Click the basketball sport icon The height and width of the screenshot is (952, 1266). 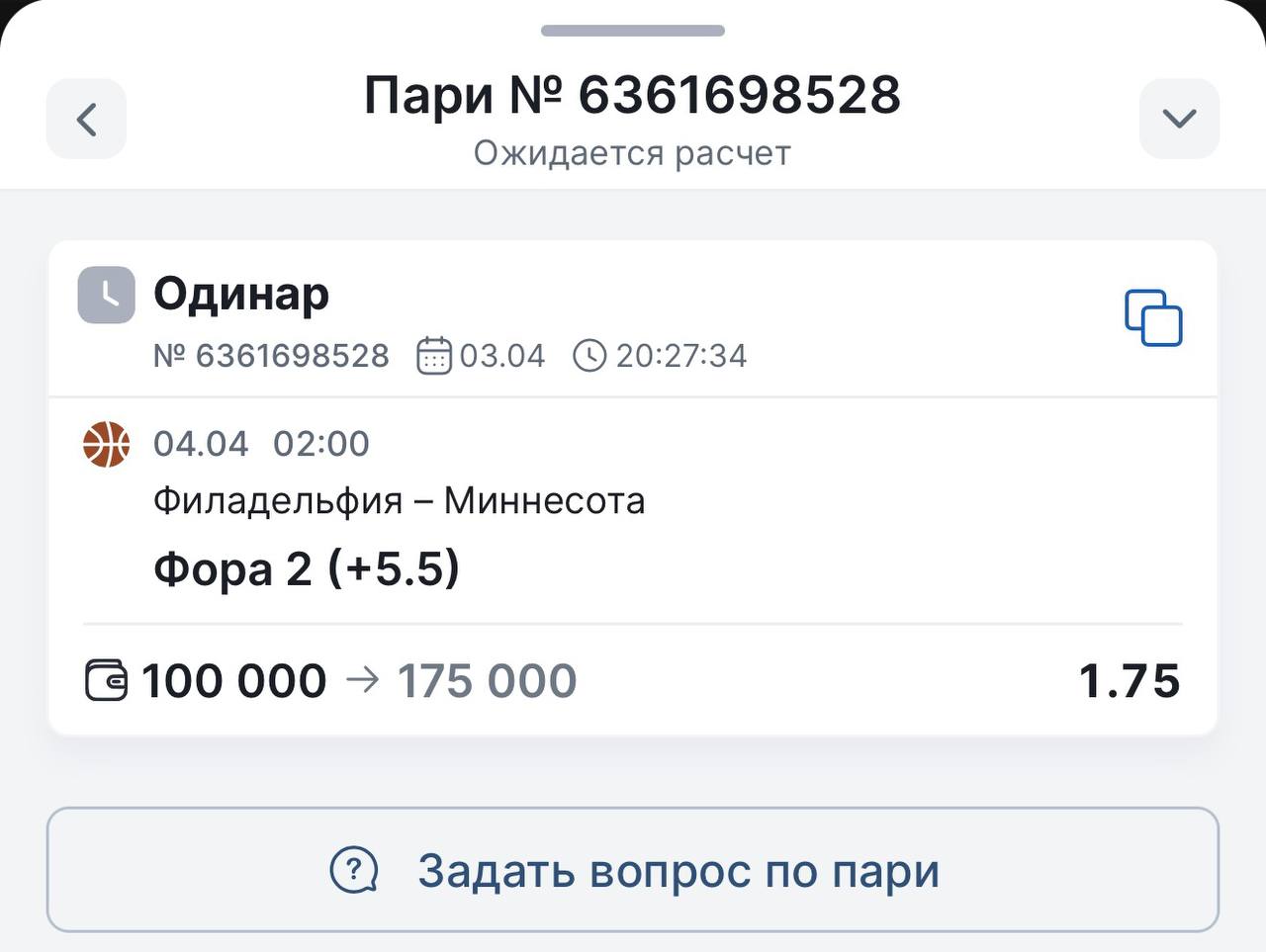tap(106, 444)
